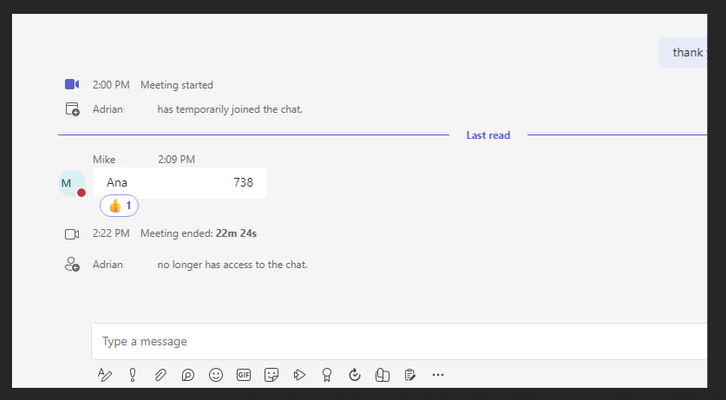Open Mike's avatar profile card
This screenshot has width=726, height=400.
(72, 183)
